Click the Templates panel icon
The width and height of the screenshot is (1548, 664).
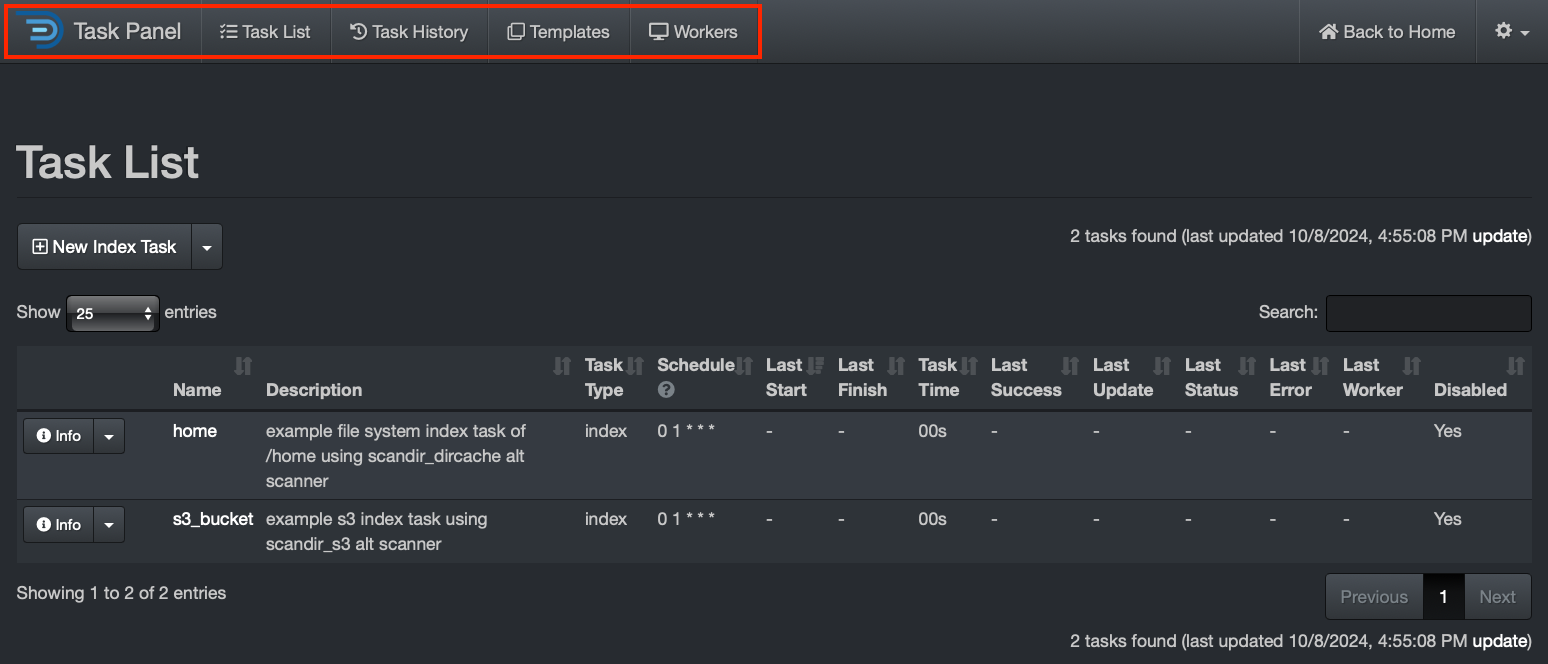pos(514,31)
